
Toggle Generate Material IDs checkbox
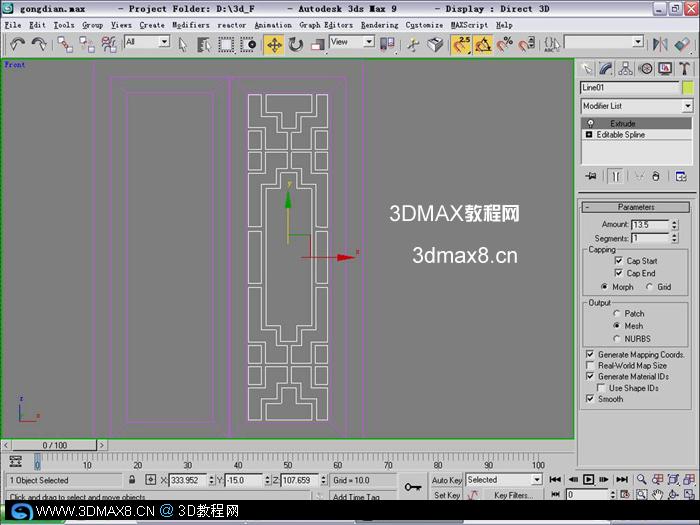pyautogui.click(x=590, y=376)
